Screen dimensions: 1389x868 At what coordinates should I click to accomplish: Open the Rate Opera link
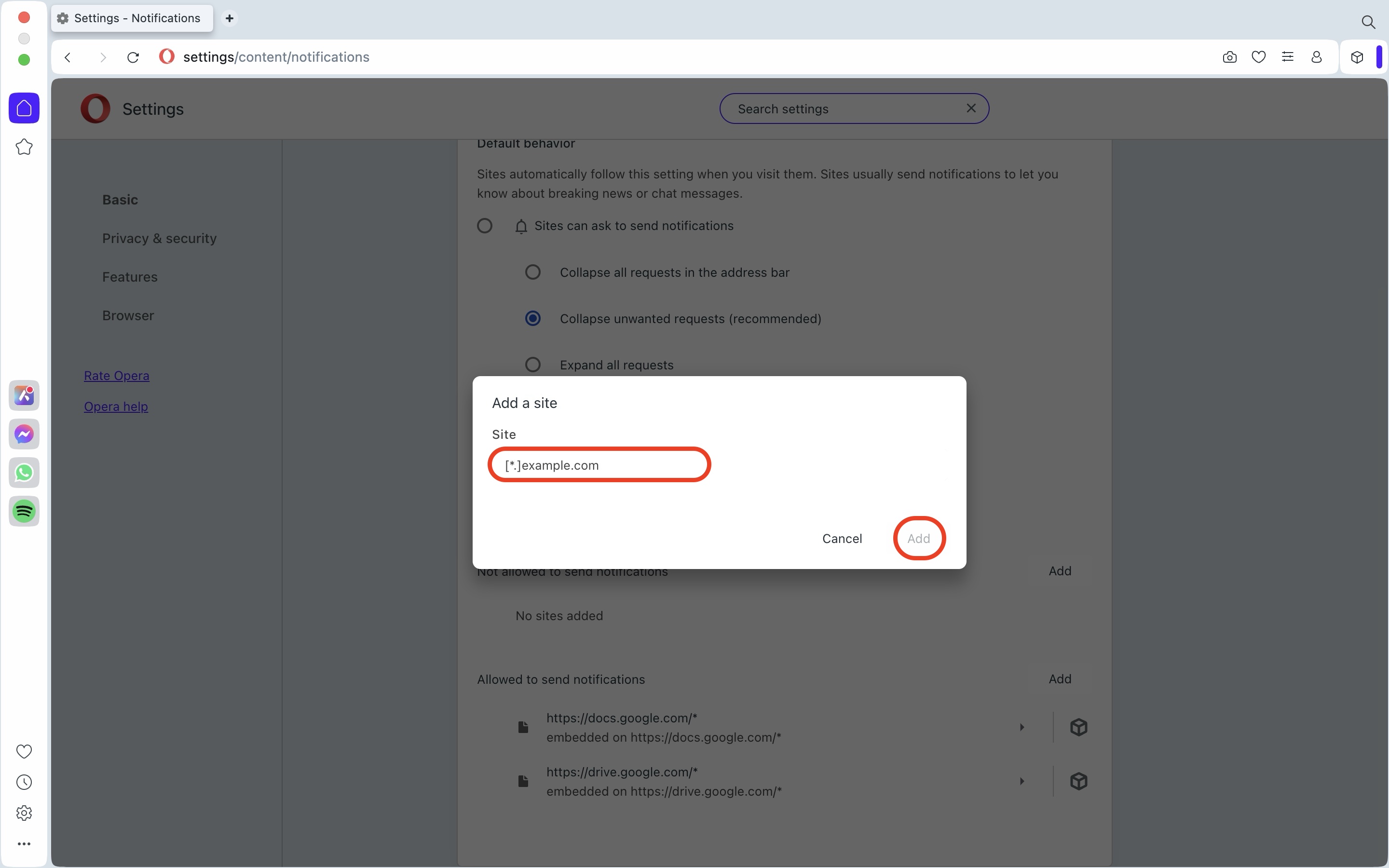pyautogui.click(x=117, y=376)
